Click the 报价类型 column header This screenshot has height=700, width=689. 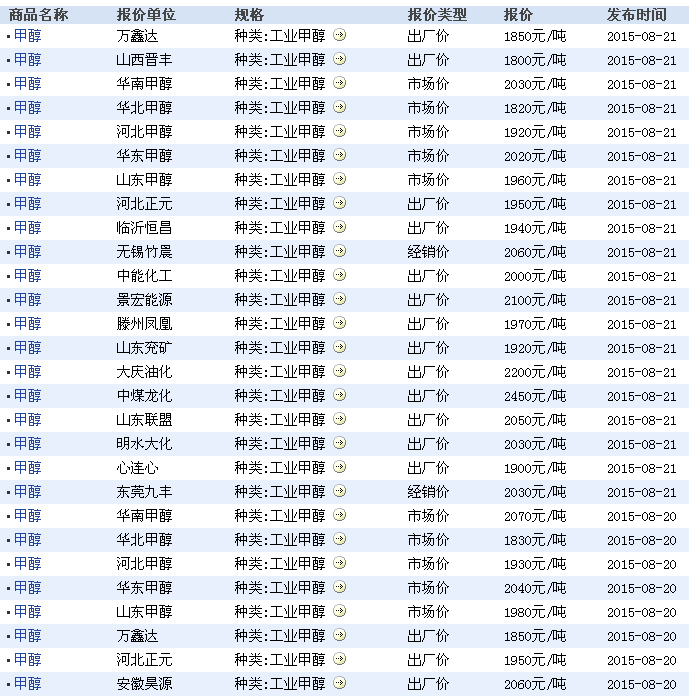tap(437, 15)
